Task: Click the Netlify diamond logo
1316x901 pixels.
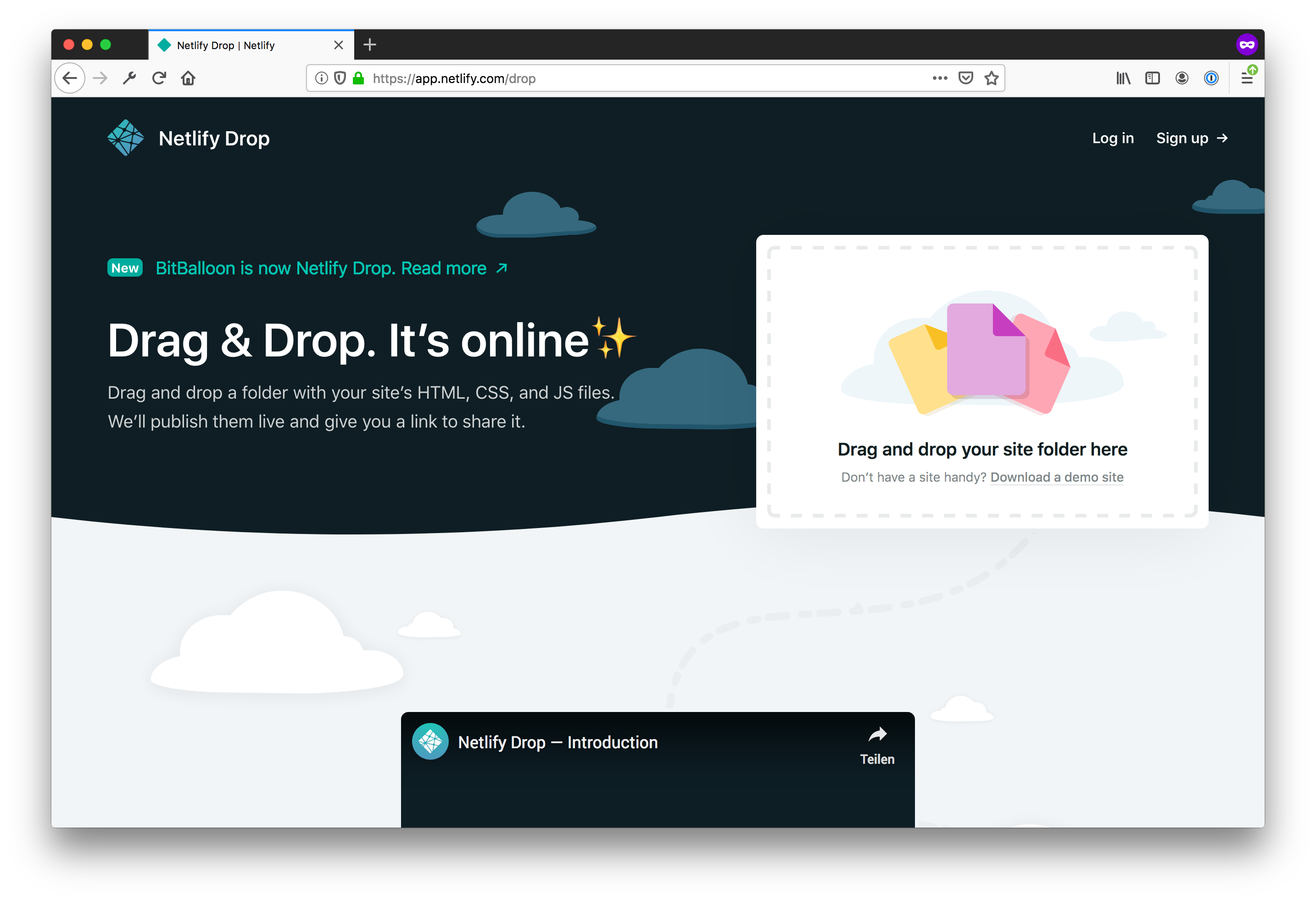Action: (x=126, y=138)
